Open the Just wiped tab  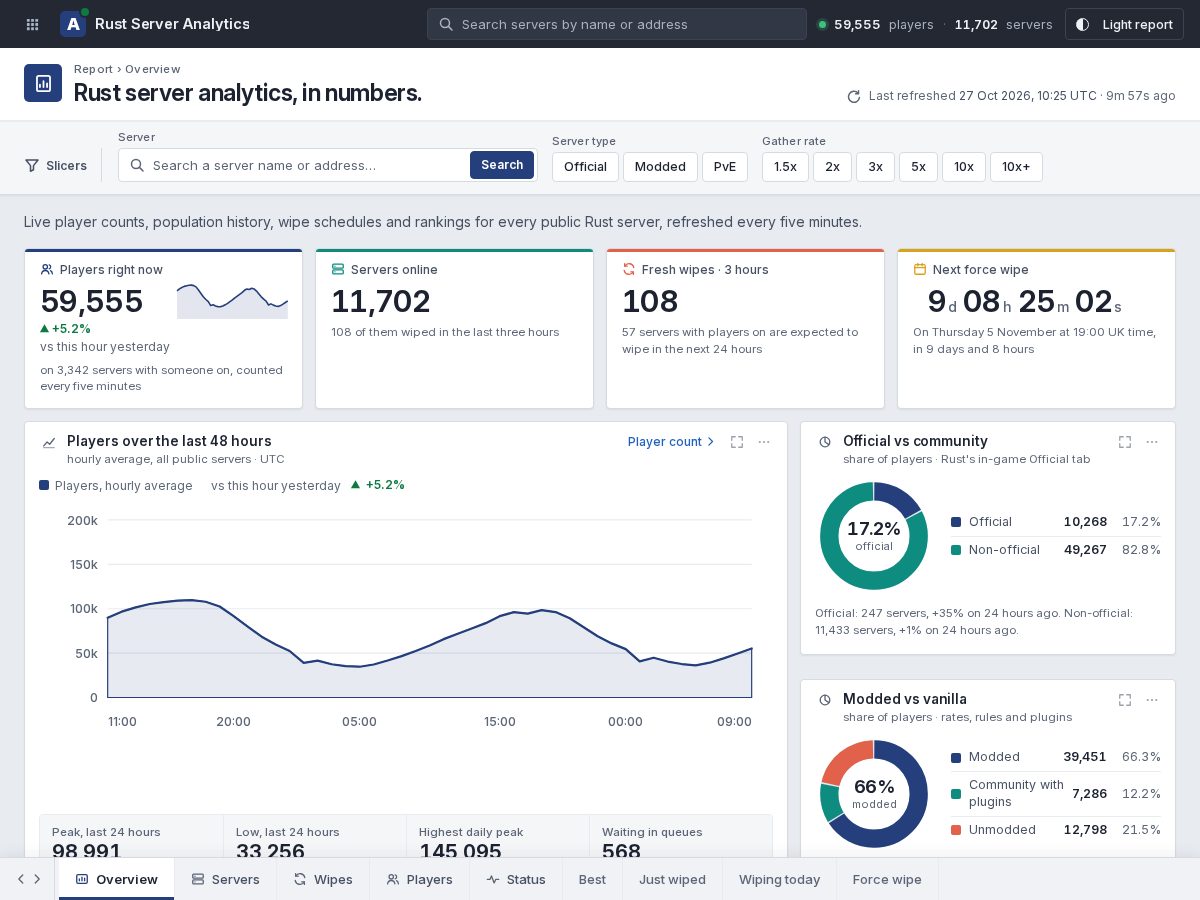click(x=672, y=880)
